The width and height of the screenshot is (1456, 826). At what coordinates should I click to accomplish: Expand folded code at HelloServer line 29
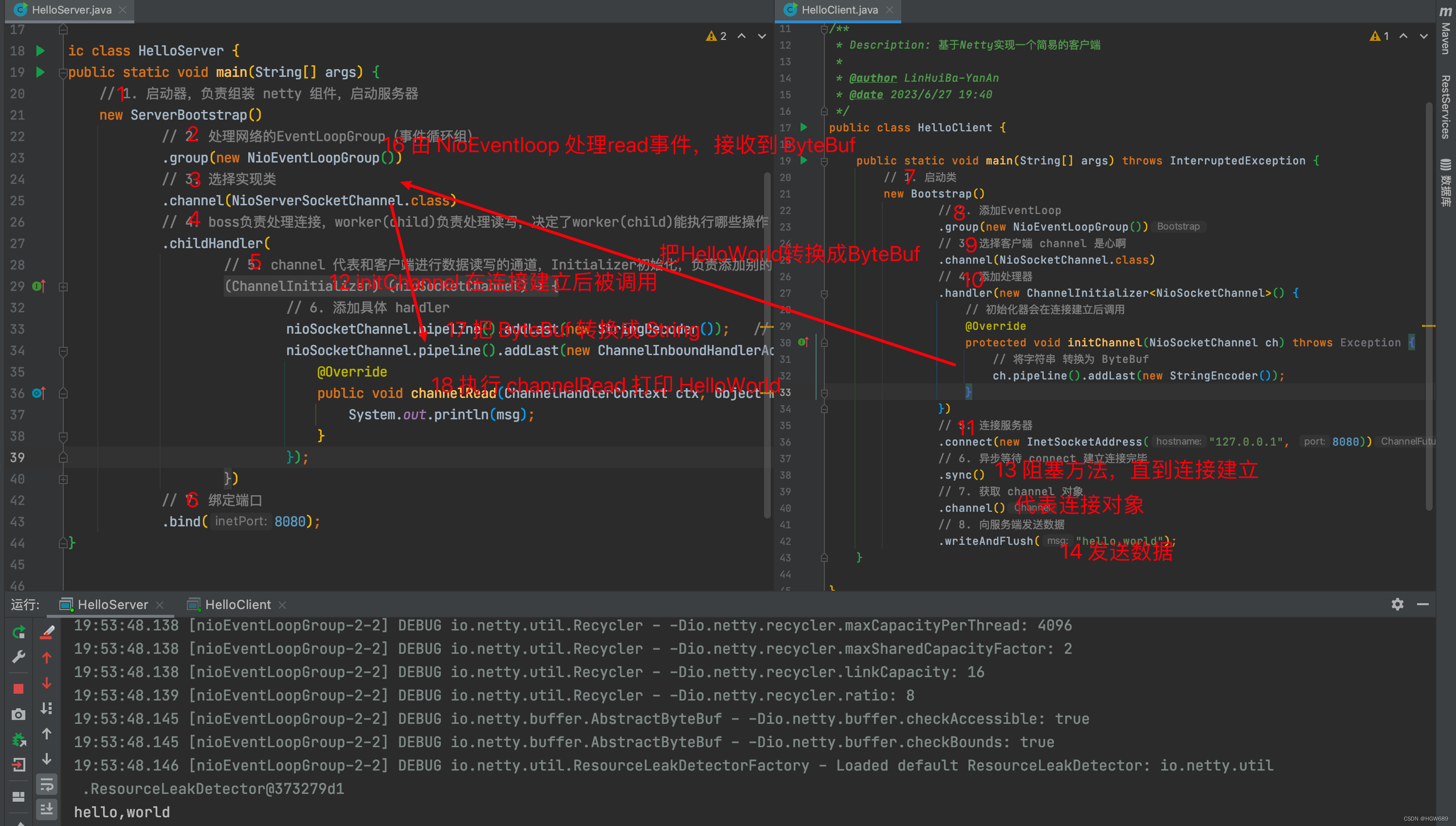[x=64, y=287]
